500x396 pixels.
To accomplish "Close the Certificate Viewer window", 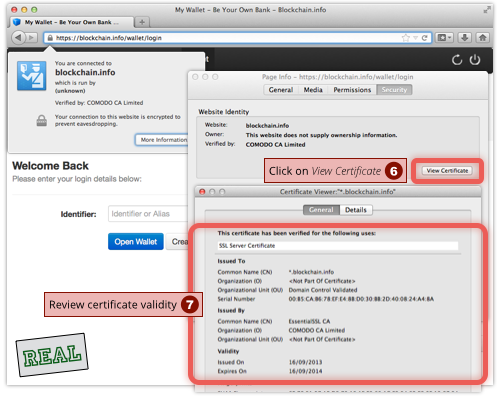I will pos(202,192).
